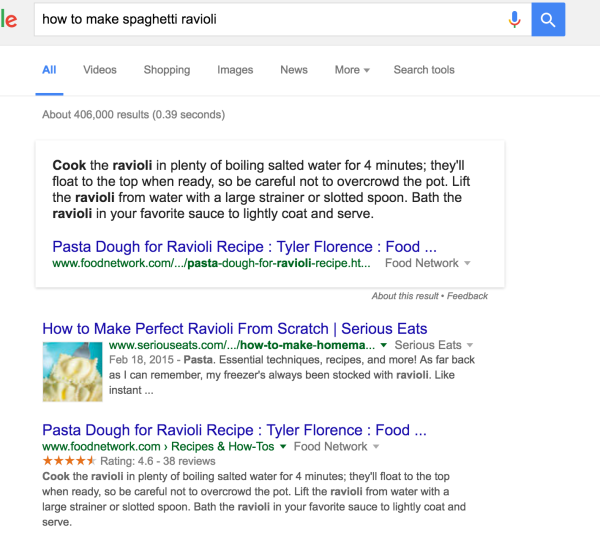Open Search tools options

point(424,70)
